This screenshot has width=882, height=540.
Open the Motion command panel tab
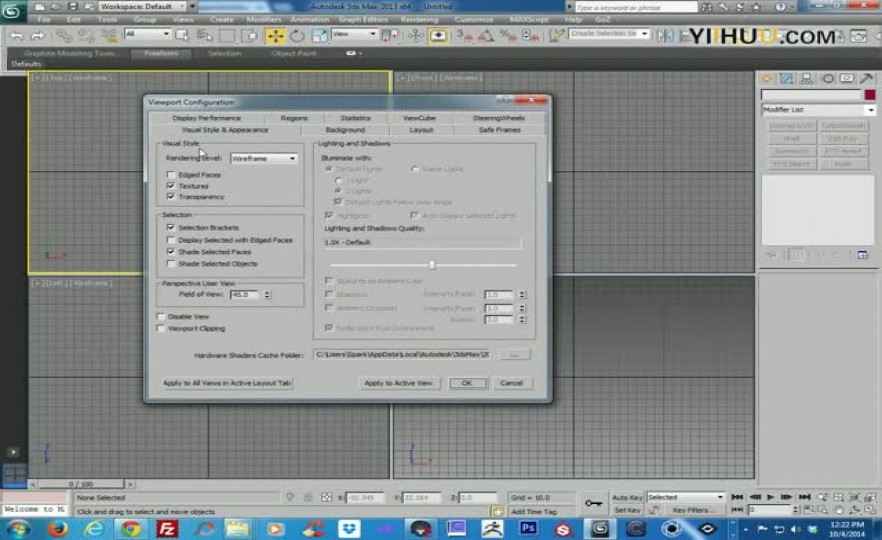(x=827, y=79)
